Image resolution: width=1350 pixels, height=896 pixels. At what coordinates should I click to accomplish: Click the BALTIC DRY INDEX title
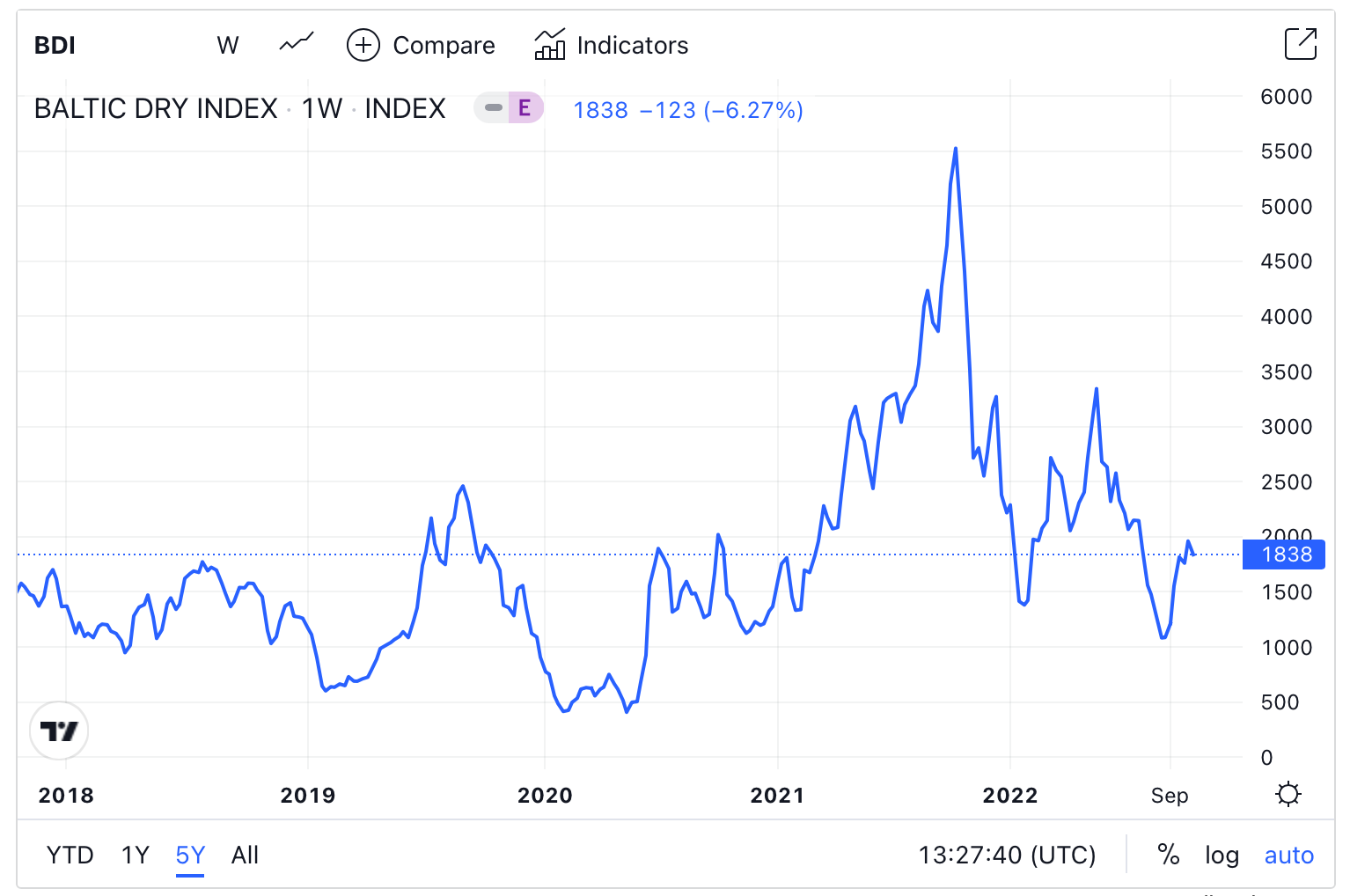156,108
